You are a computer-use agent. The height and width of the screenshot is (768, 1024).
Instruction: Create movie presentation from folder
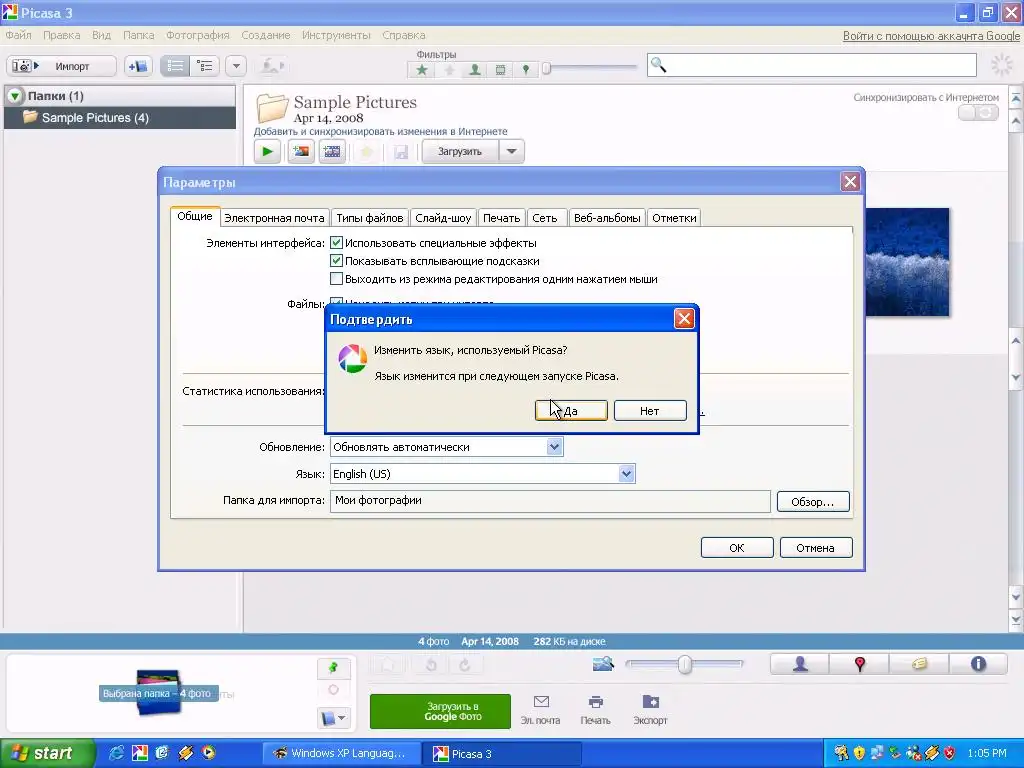[332, 152]
